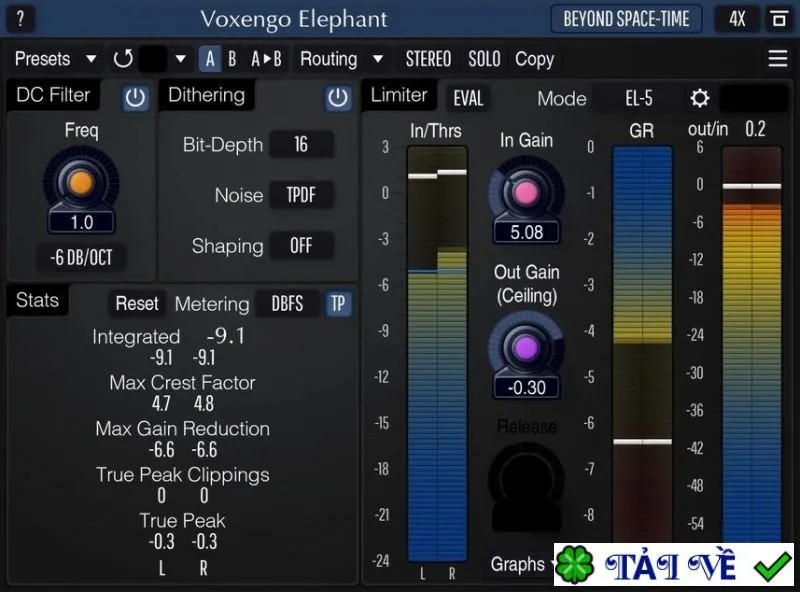Image resolution: width=800 pixels, height=592 pixels.
Task: Change the Bit-Depth value 16
Action: (301, 144)
